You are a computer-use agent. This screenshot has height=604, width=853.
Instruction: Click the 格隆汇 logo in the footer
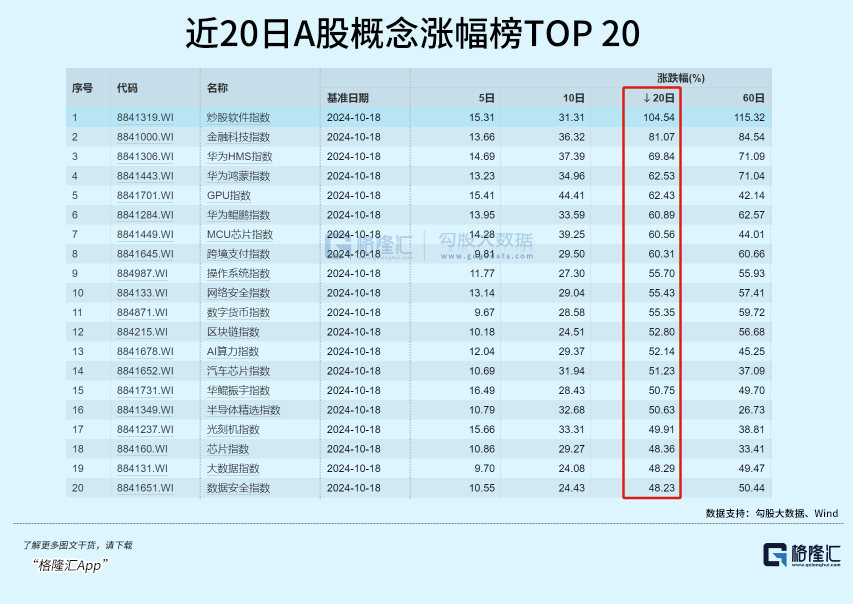coord(802,555)
